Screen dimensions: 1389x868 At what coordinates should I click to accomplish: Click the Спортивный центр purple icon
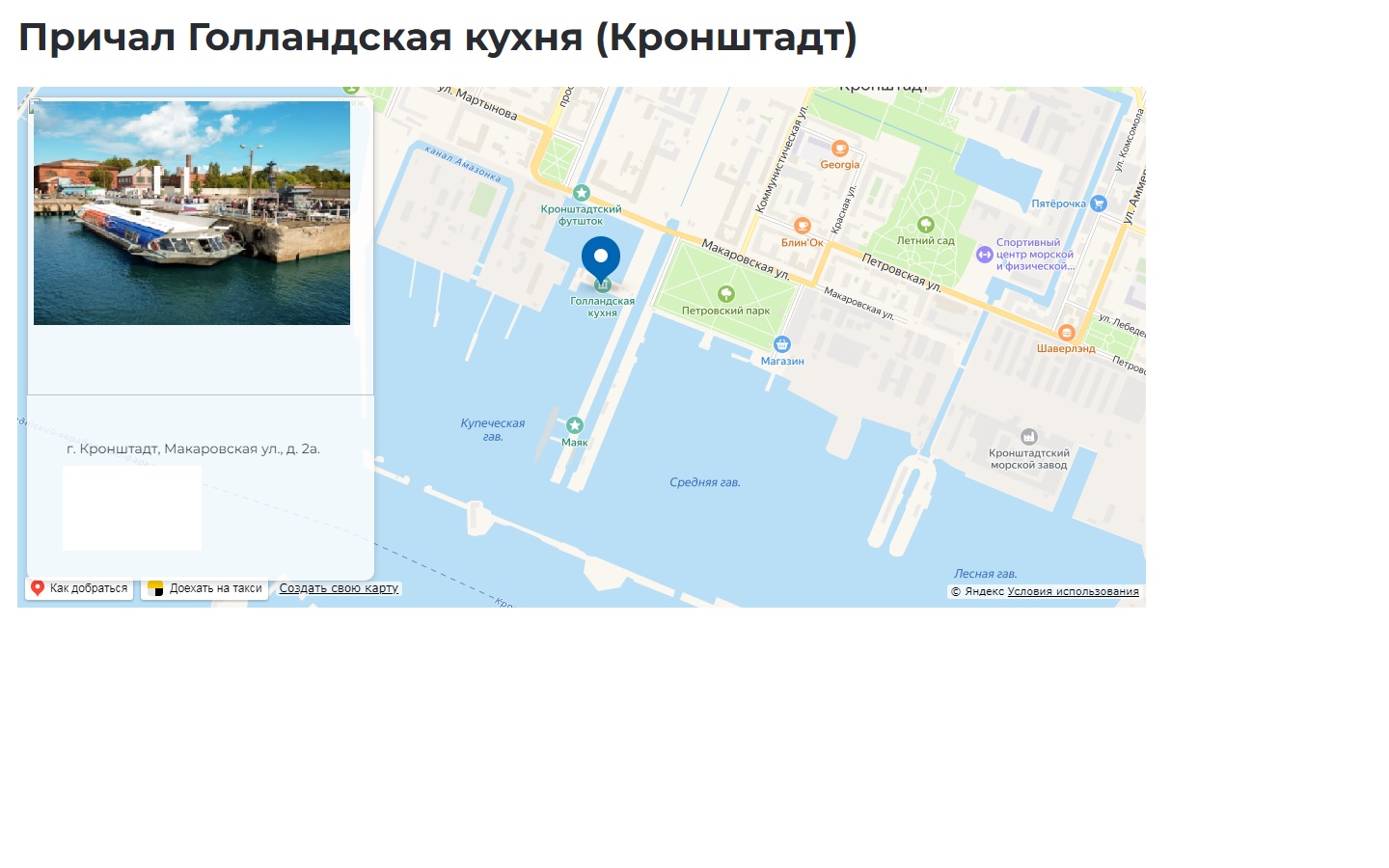[x=984, y=255]
